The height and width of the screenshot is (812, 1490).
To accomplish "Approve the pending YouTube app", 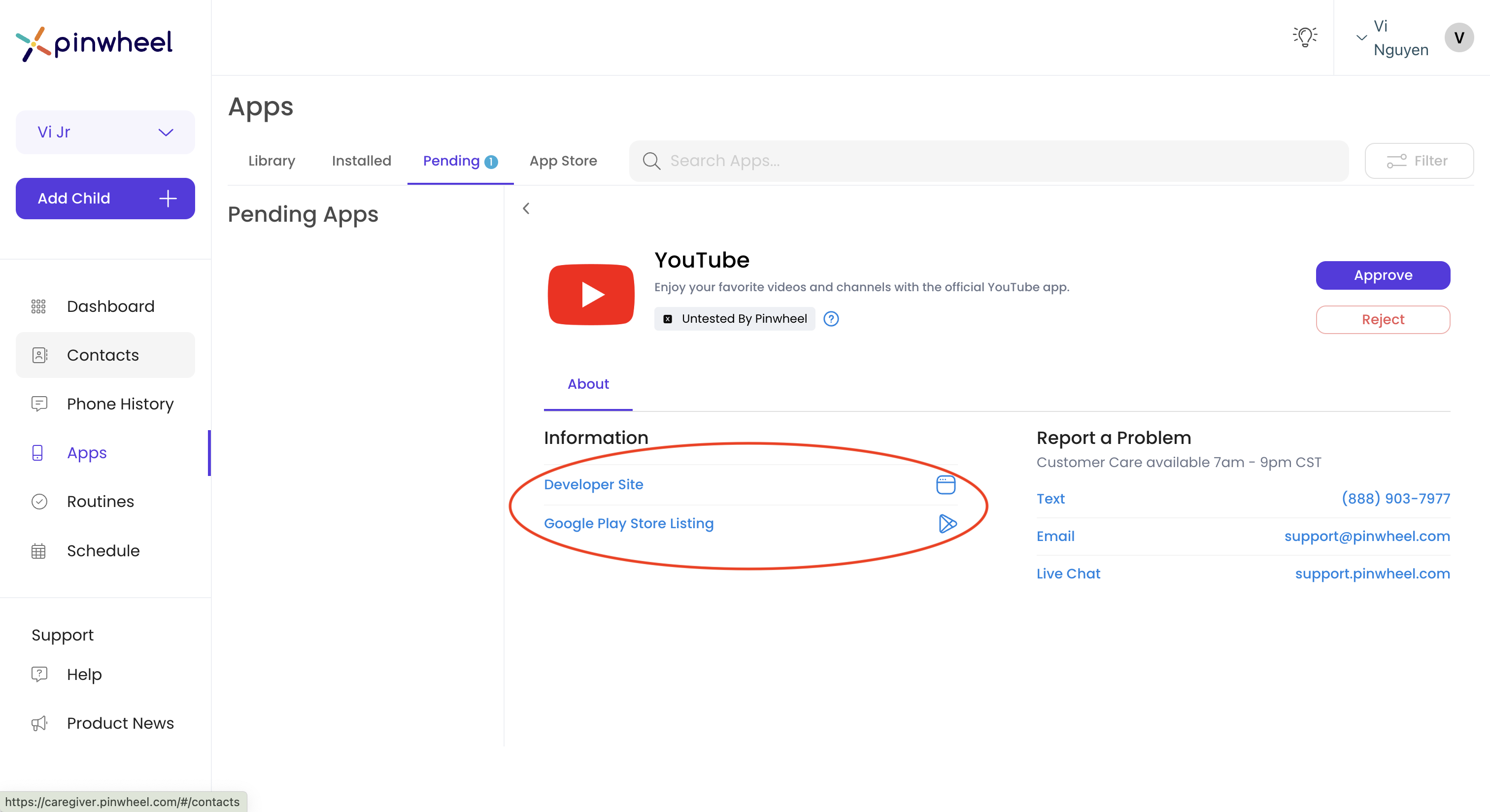I will click(x=1383, y=275).
